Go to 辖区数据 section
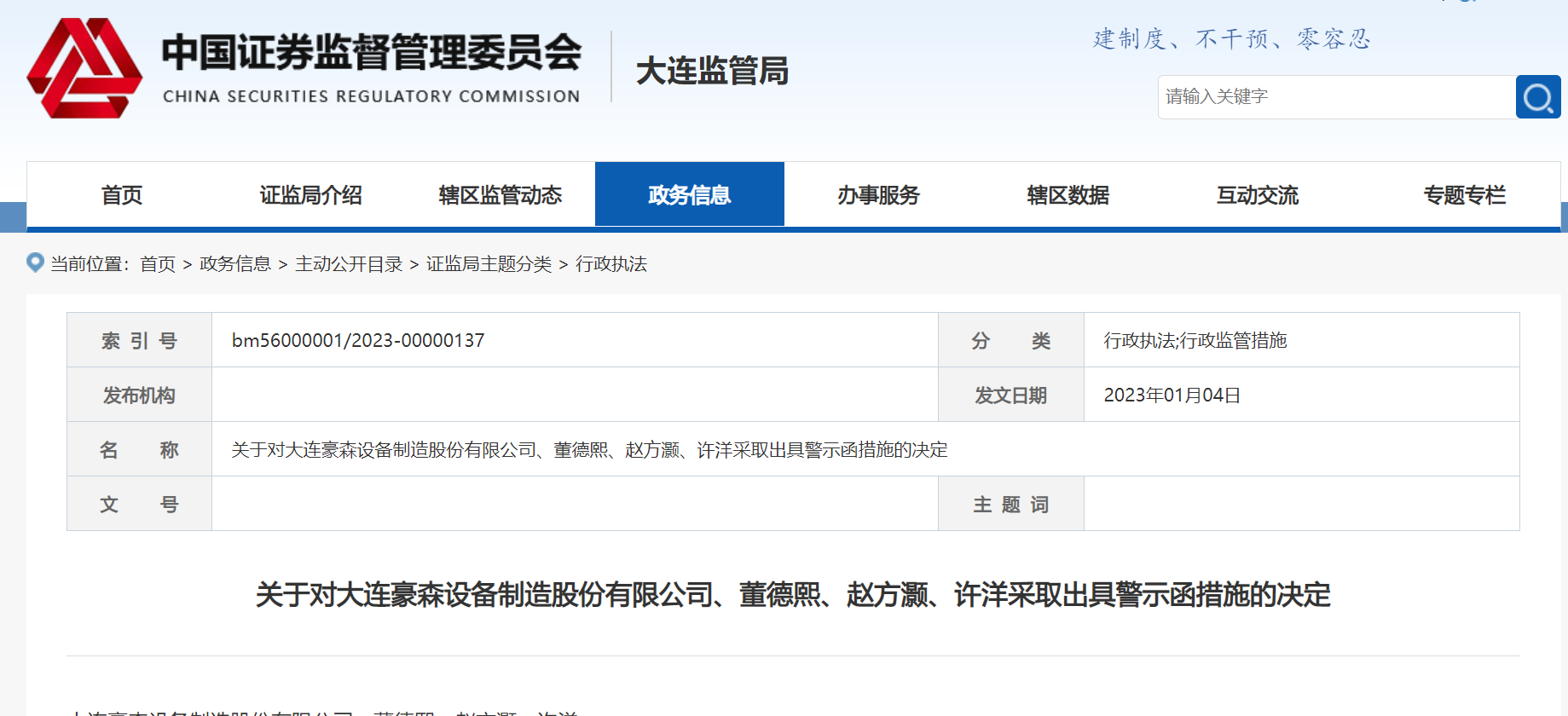This screenshot has width=1568, height=716. [x=1068, y=195]
